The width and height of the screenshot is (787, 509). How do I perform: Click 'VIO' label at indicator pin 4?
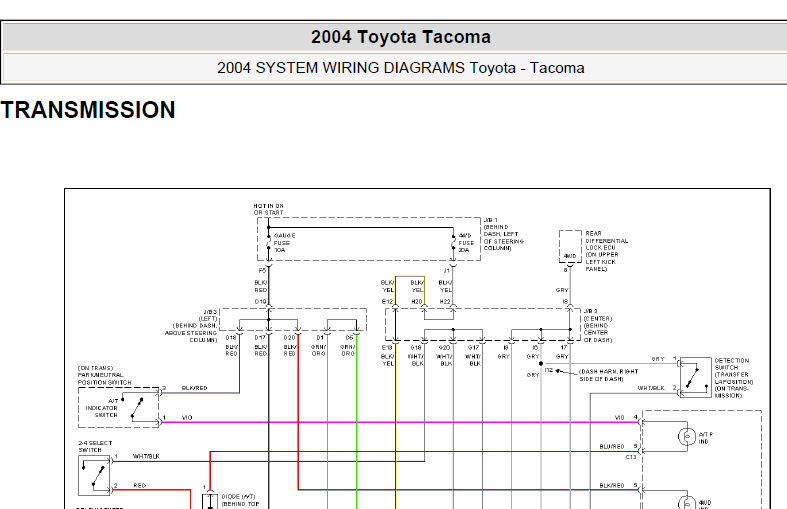point(619,418)
